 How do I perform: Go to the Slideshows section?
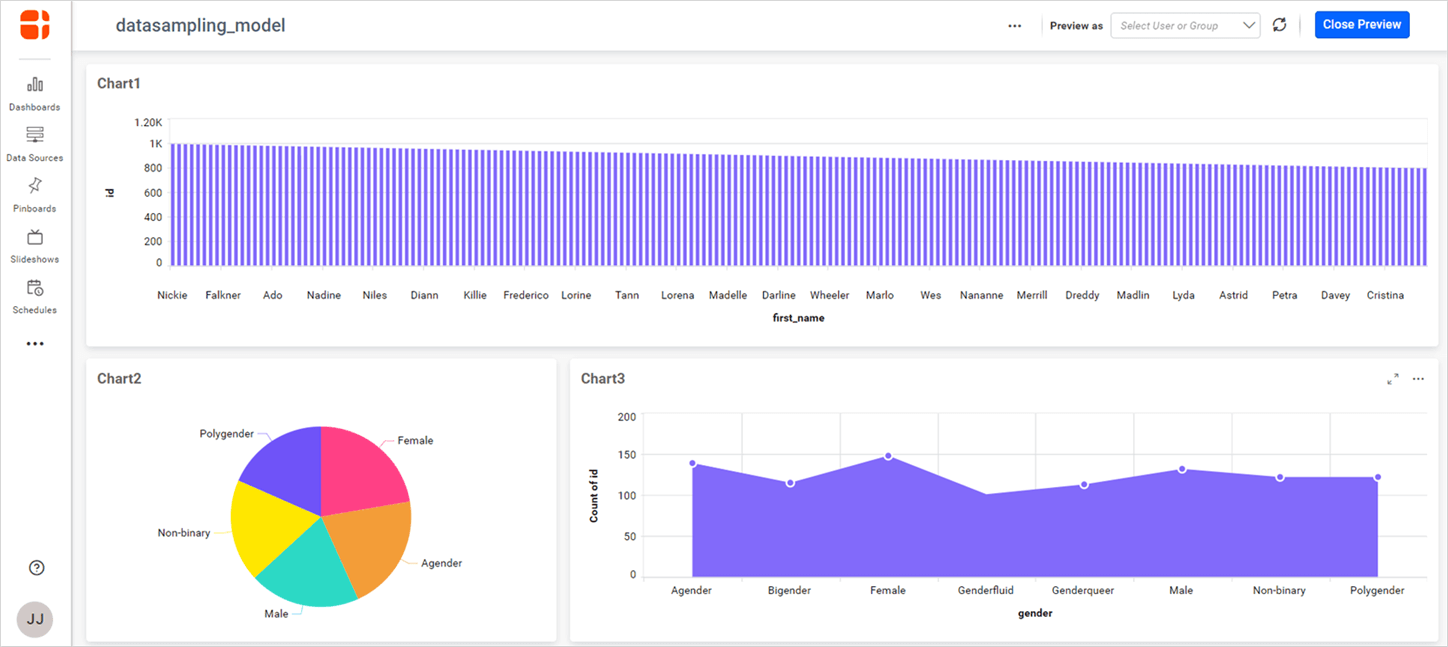(34, 245)
